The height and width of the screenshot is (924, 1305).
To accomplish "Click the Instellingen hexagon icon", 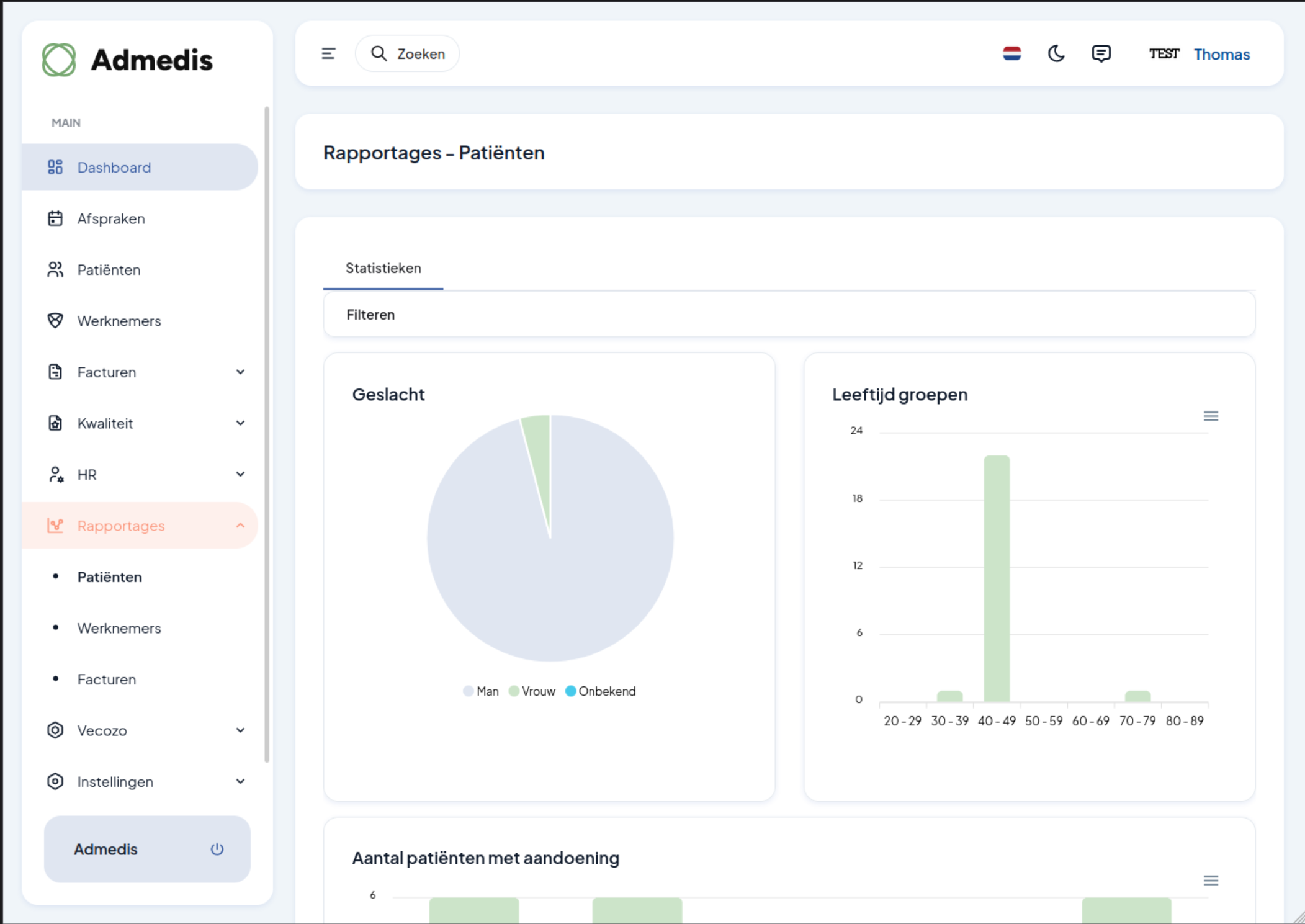I will point(55,781).
